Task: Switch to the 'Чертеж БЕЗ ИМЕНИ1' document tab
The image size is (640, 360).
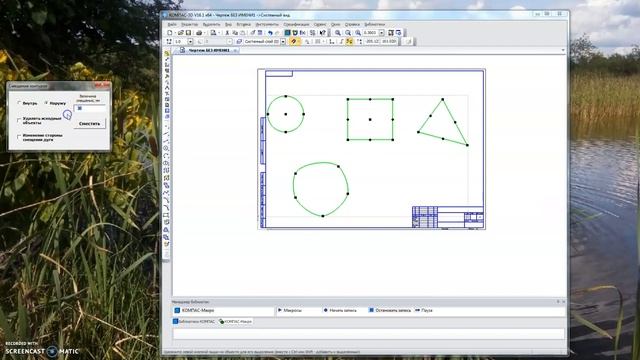Action: pyautogui.click(x=208, y=50)
